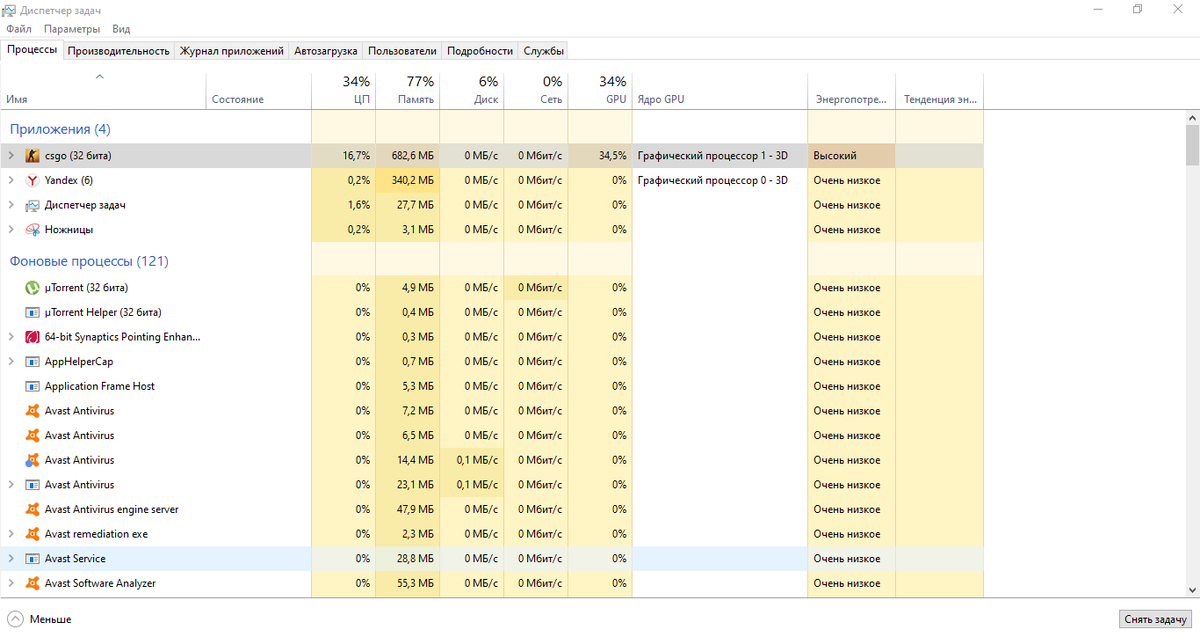Click Avast Antivirus engine server icon
1200x637 pixels.
[32, 509]
